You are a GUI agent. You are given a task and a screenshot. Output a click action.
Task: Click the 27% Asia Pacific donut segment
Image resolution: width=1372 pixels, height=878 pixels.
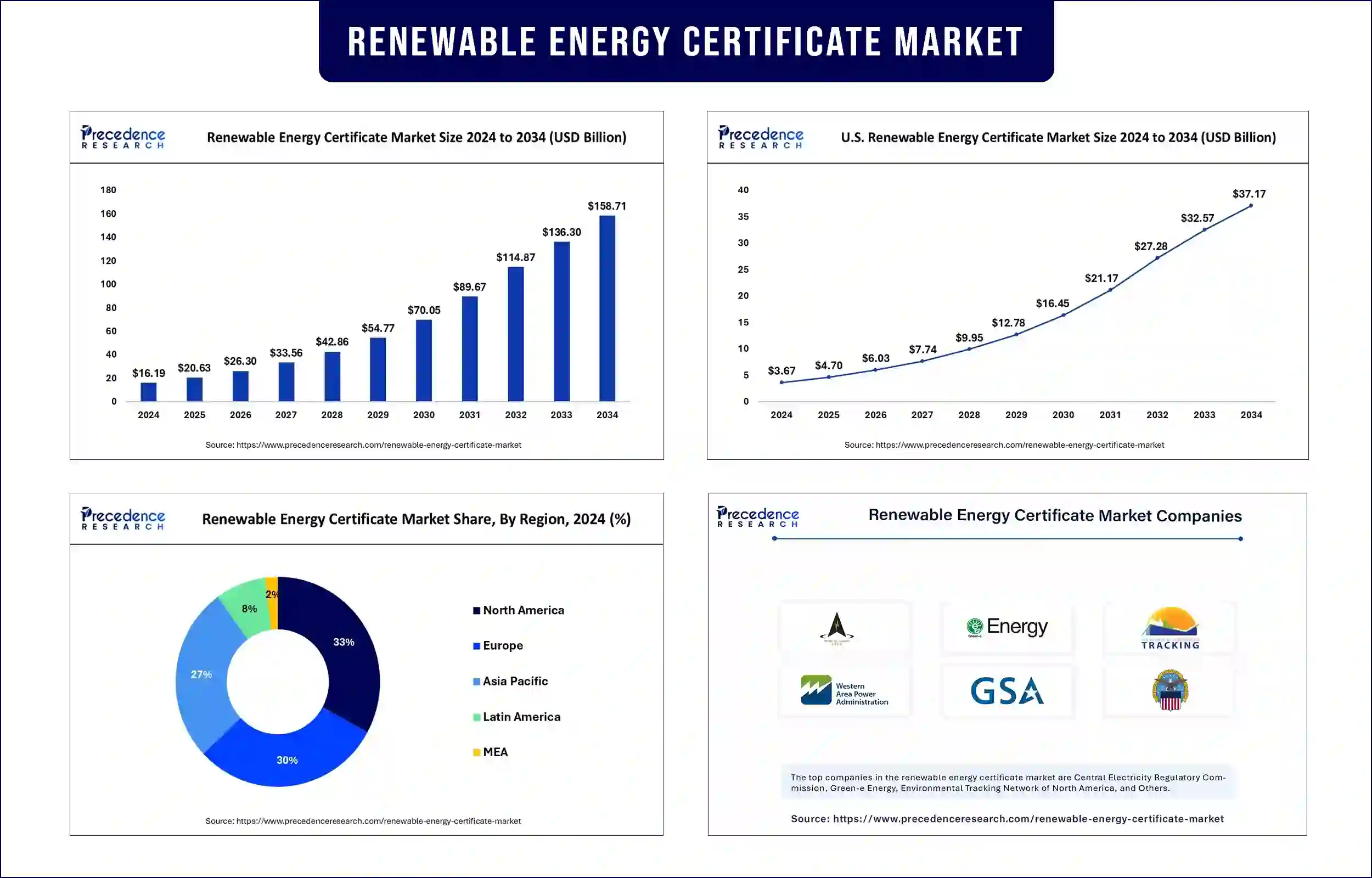point(203,676)
